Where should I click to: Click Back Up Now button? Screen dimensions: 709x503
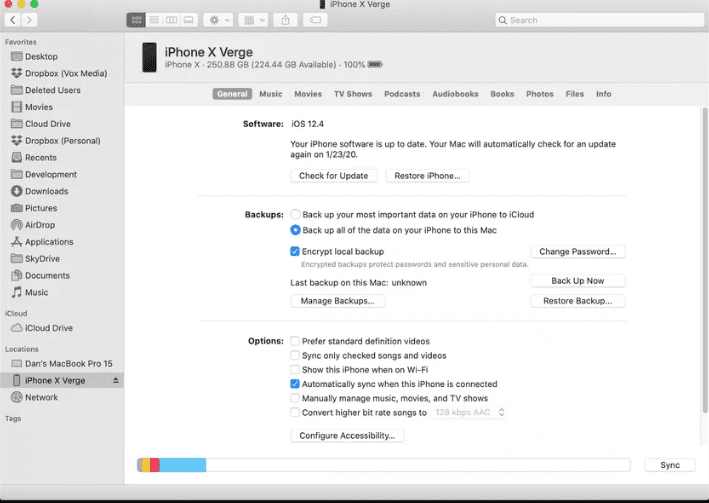pyautogui.click(x=578, y=281)
